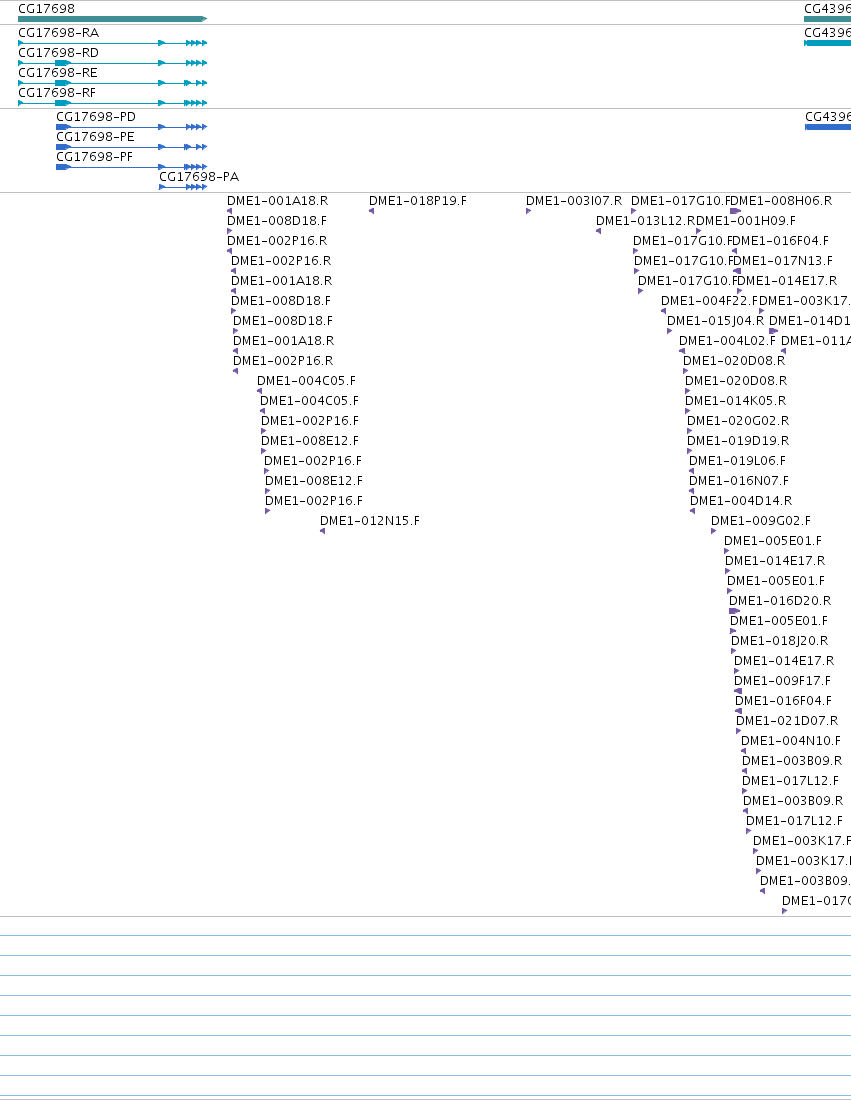Open read DME1-014K05.R
Screen dimensions: 851x1100
(735, 401)
